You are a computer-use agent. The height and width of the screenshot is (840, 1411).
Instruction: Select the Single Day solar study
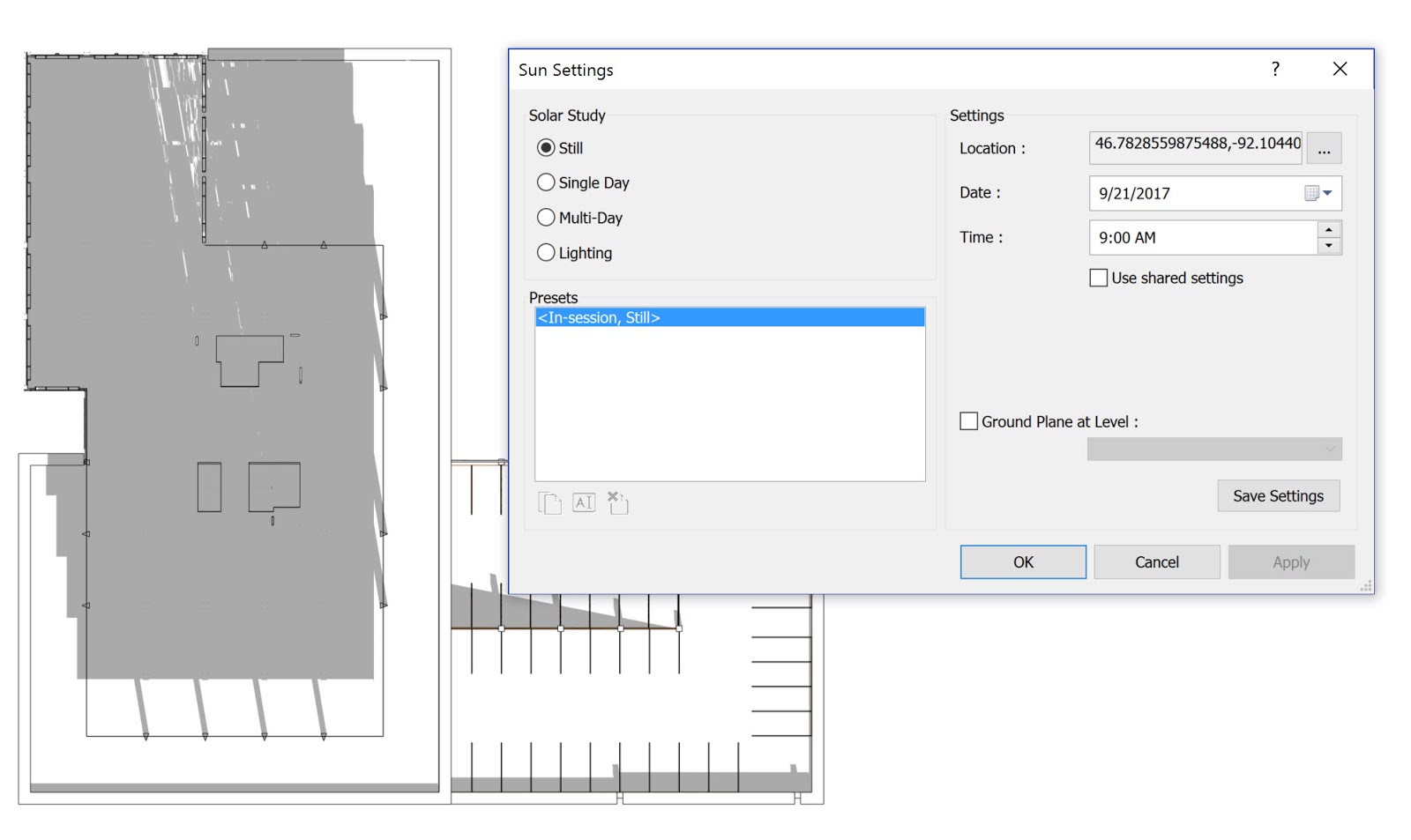click(546, 182)
